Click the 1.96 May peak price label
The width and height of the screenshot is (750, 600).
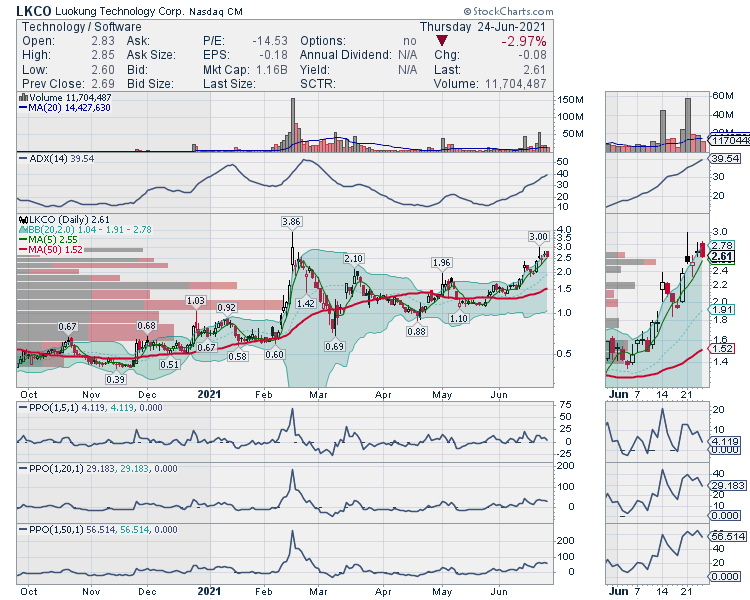441,262
